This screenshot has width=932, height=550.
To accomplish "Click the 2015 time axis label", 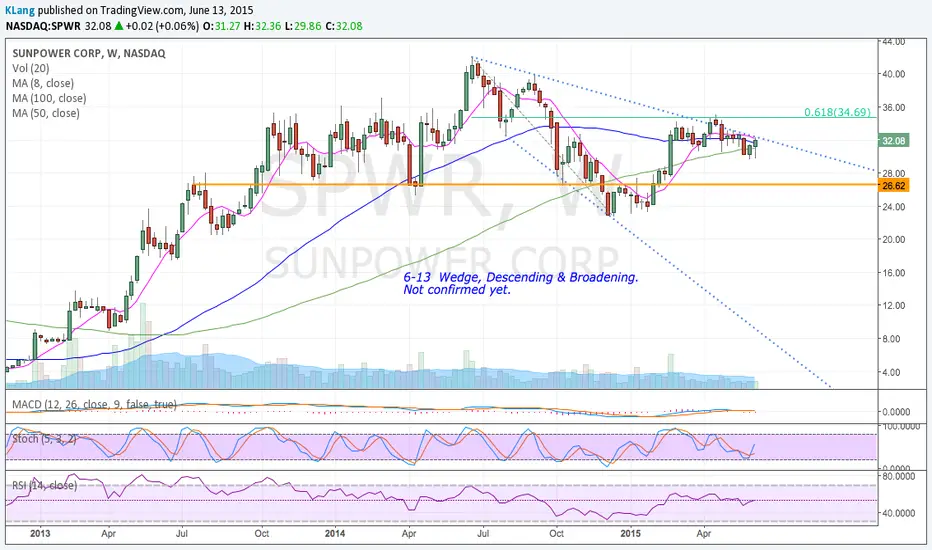I will [631, 533].
